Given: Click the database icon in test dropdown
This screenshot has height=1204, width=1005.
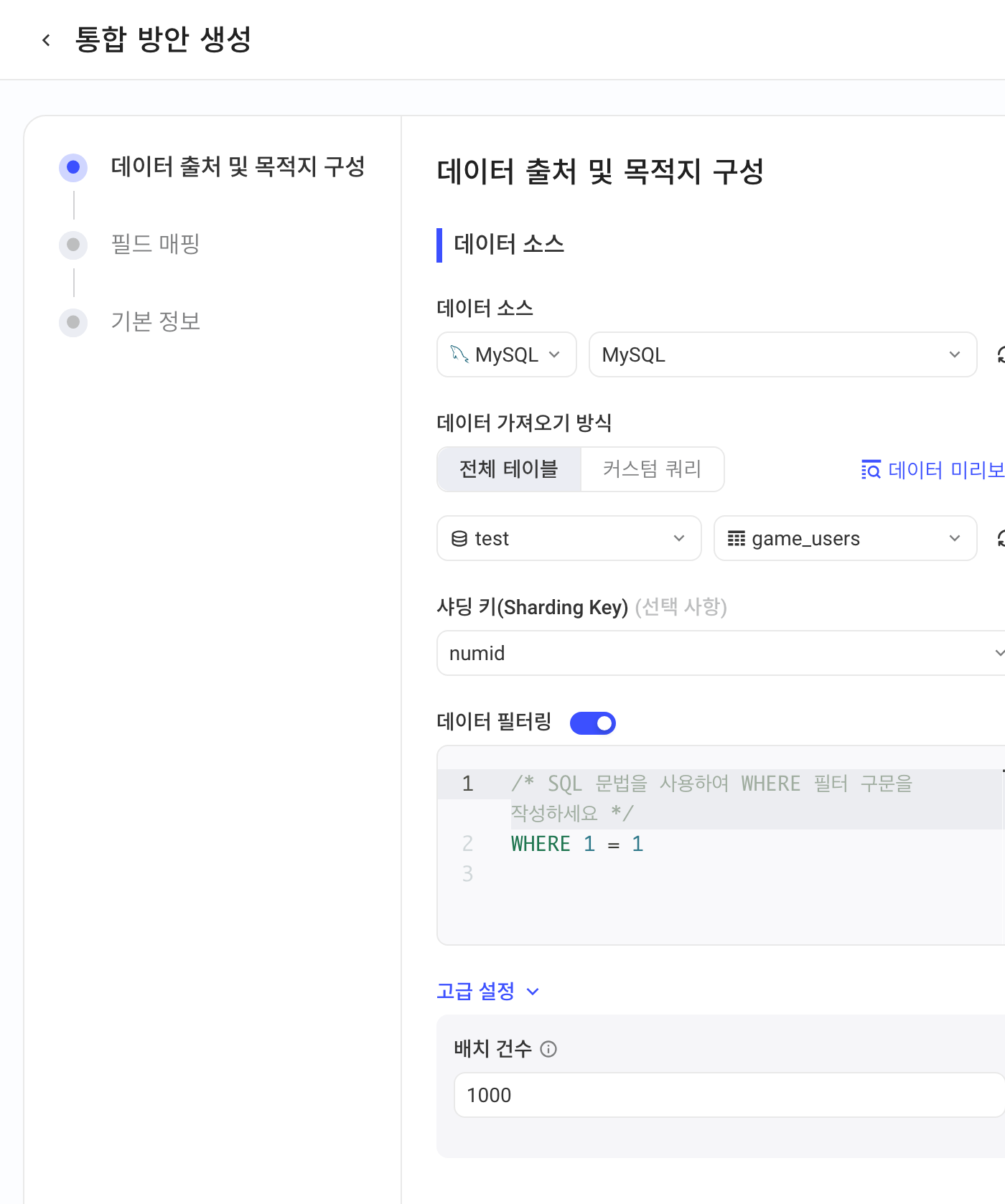Looking at the screenshot, I should (459, 538).
